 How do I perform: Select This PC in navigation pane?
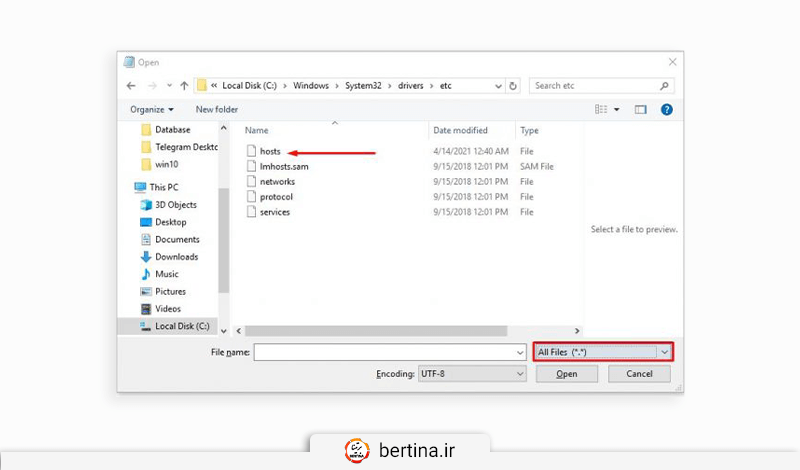pyautogui.click(x=156, y=187)
